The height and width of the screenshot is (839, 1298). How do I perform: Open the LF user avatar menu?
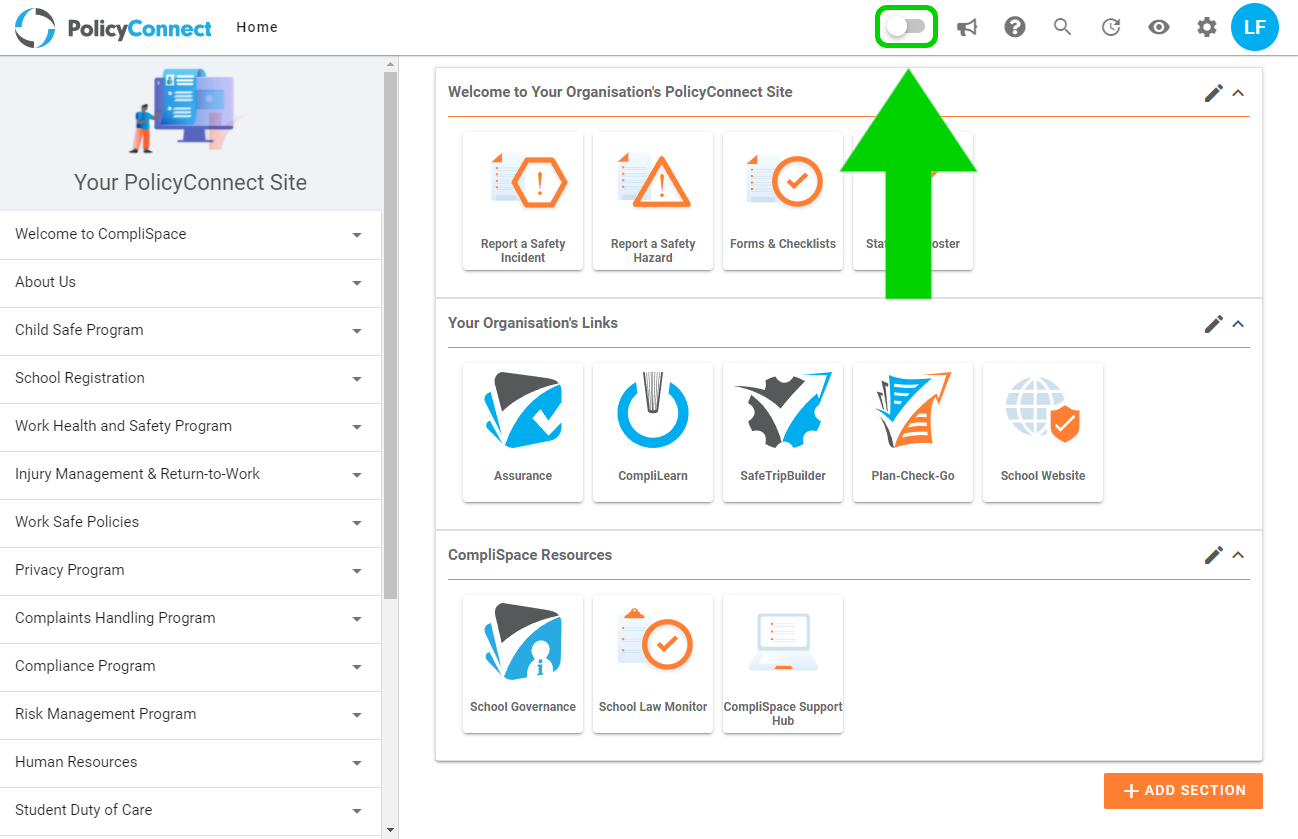(x=1255, y=27)
